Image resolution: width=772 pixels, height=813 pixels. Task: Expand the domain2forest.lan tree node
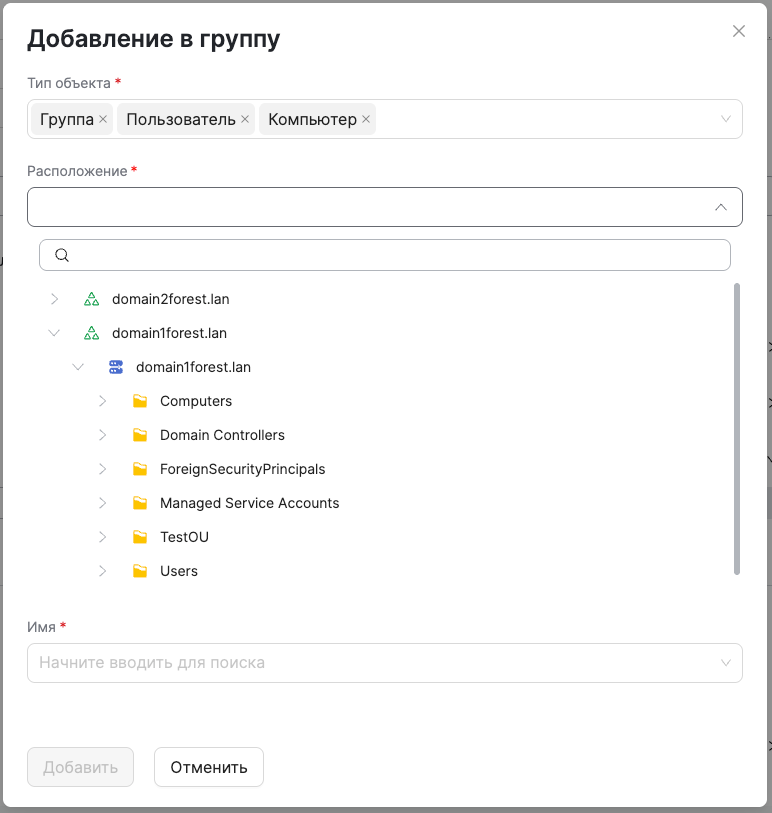click(x=54, y=298)
